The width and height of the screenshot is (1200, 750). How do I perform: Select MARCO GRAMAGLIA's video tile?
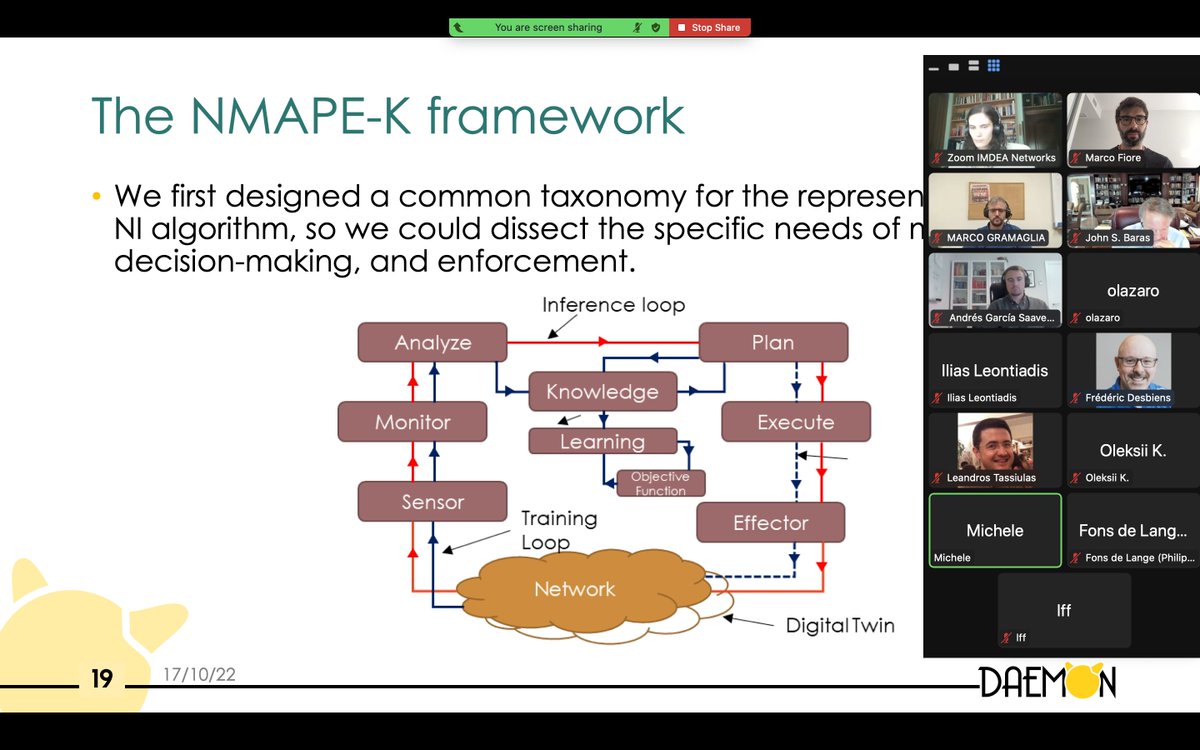coord(996,210)
